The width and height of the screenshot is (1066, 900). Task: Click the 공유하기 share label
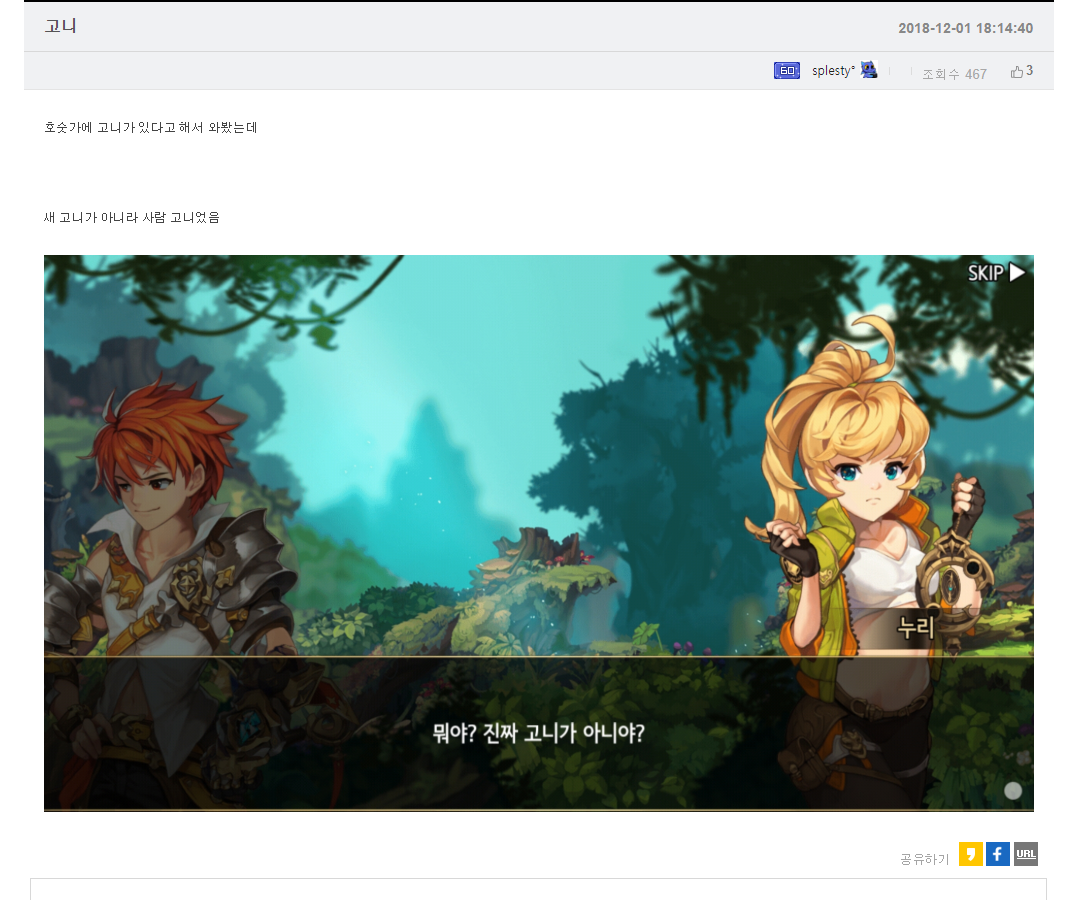tap(924, 859)
